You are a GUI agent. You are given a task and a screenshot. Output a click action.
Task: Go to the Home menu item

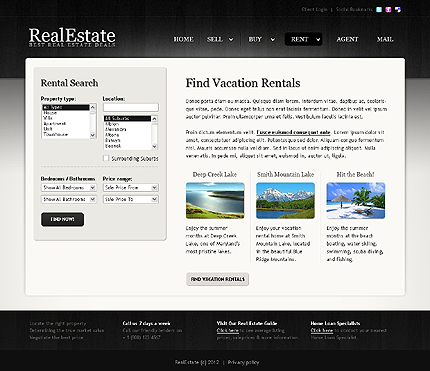(x=183, y=39)
